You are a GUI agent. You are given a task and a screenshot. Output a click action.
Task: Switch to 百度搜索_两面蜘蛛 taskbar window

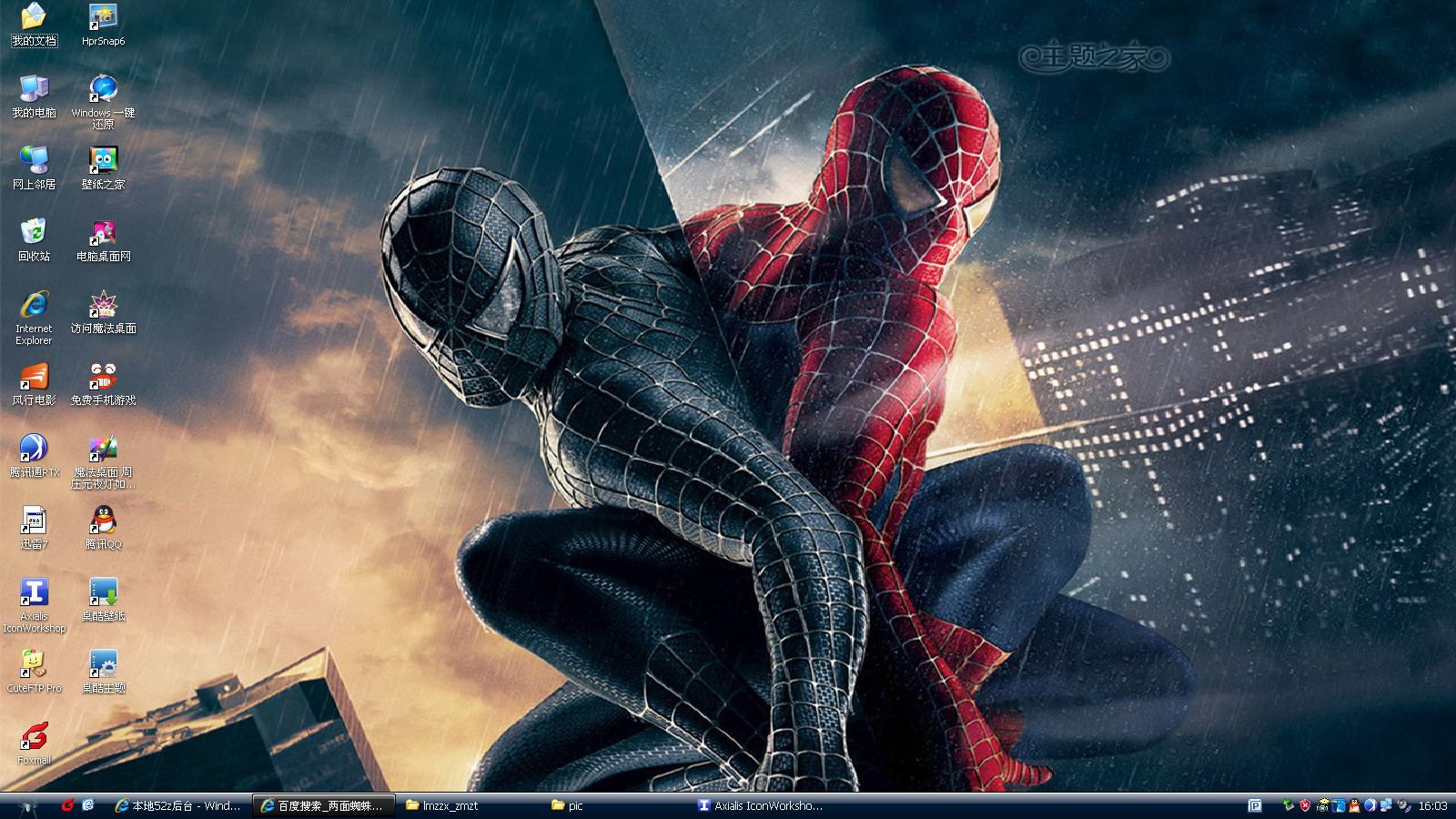323,806
